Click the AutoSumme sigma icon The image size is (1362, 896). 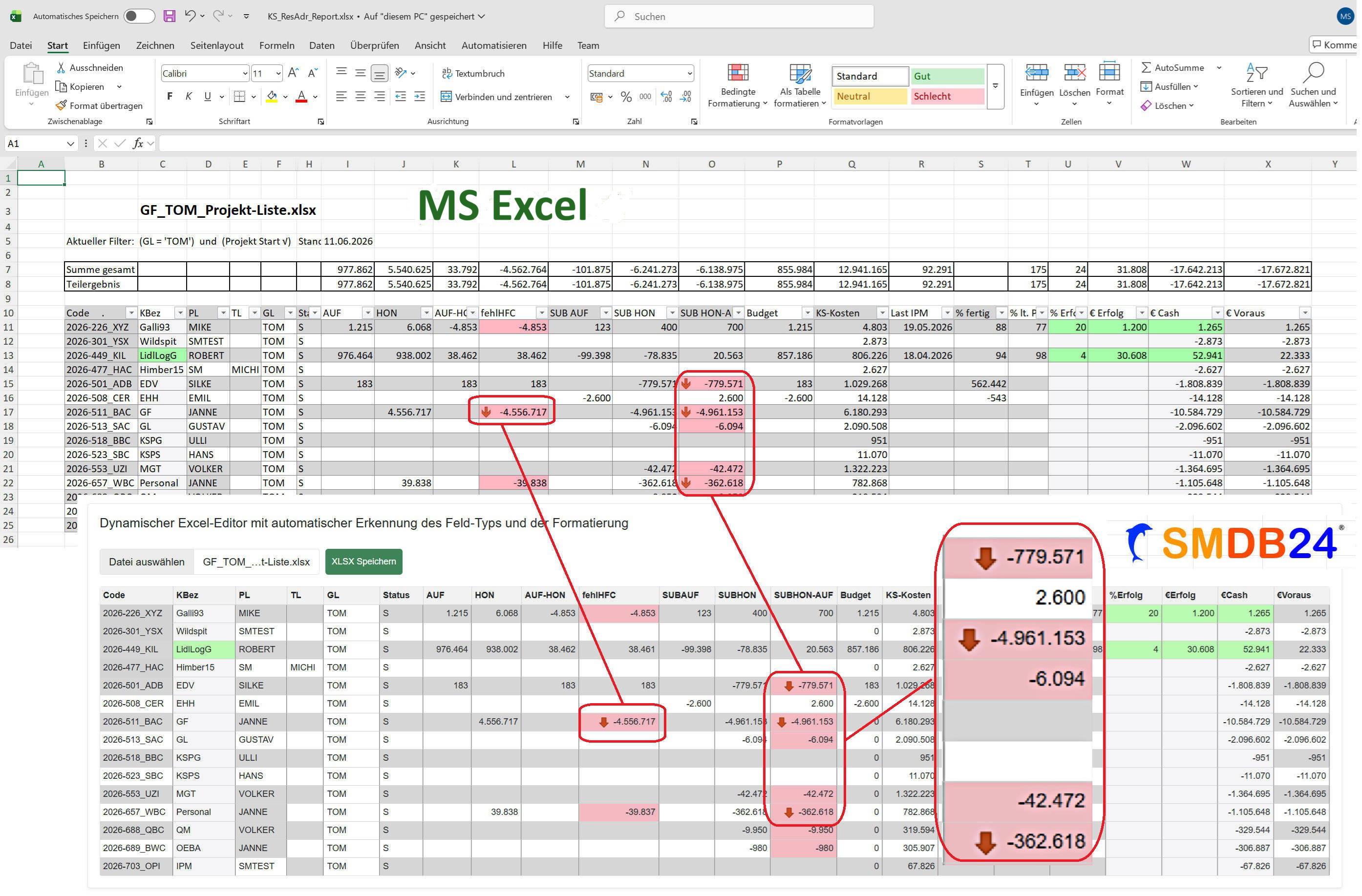click(x=1146, y=67)
